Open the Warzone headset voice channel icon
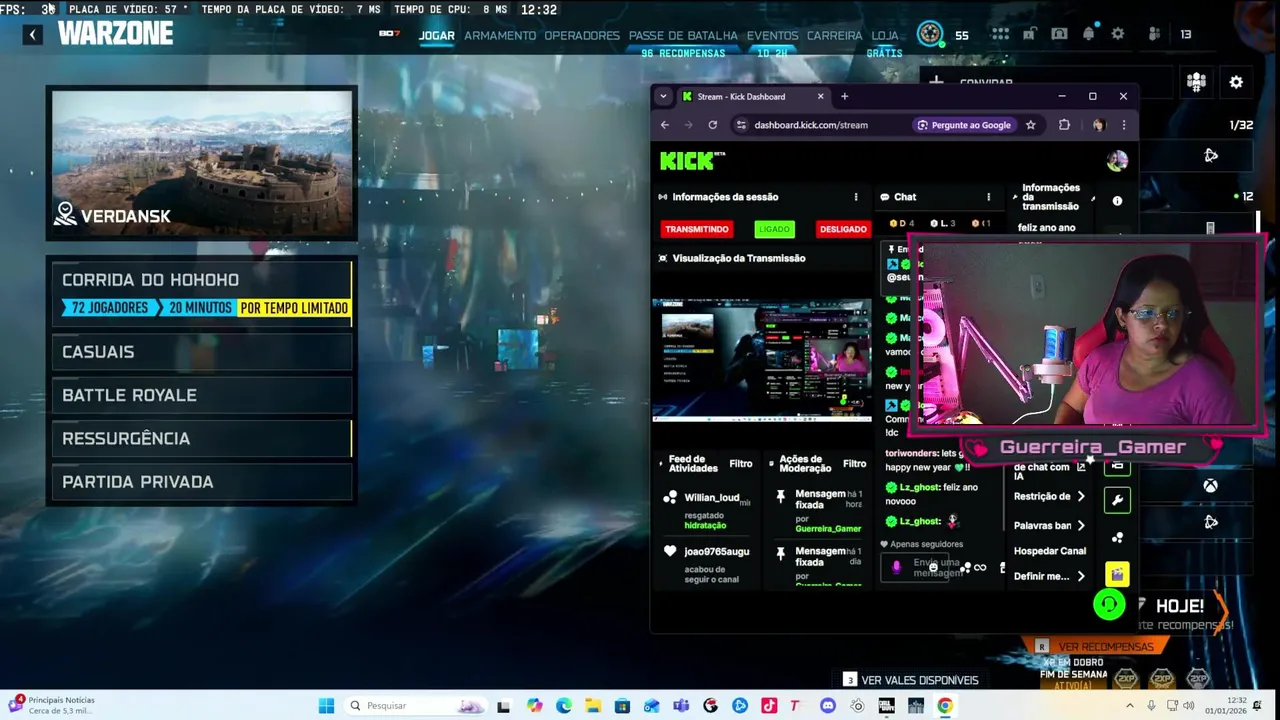The height and width of the screenshot is (720, 1280). pos(1059,34)
